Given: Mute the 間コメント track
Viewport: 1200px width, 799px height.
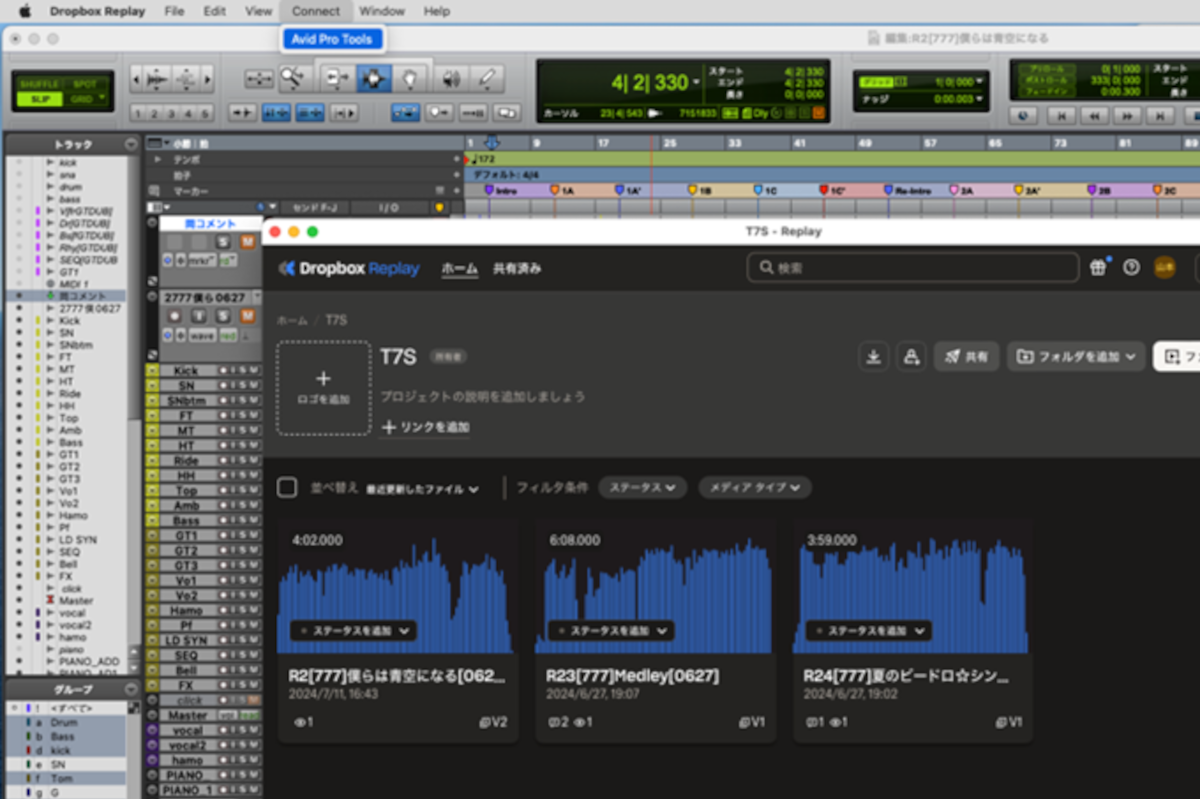Looking at the screenshot, I should [247, 242].
